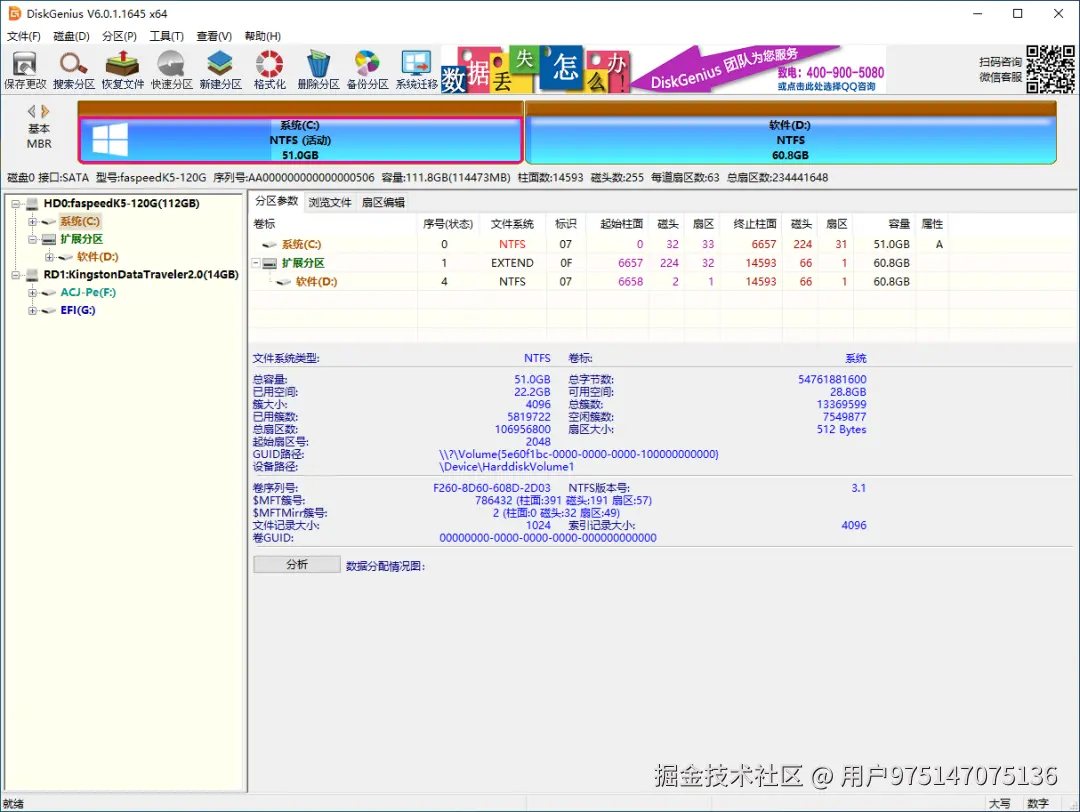The width and height of the screenshot is (1080, 812).
Task: Click the Windows logo on the C: partition bar
Action: [110, 140]
